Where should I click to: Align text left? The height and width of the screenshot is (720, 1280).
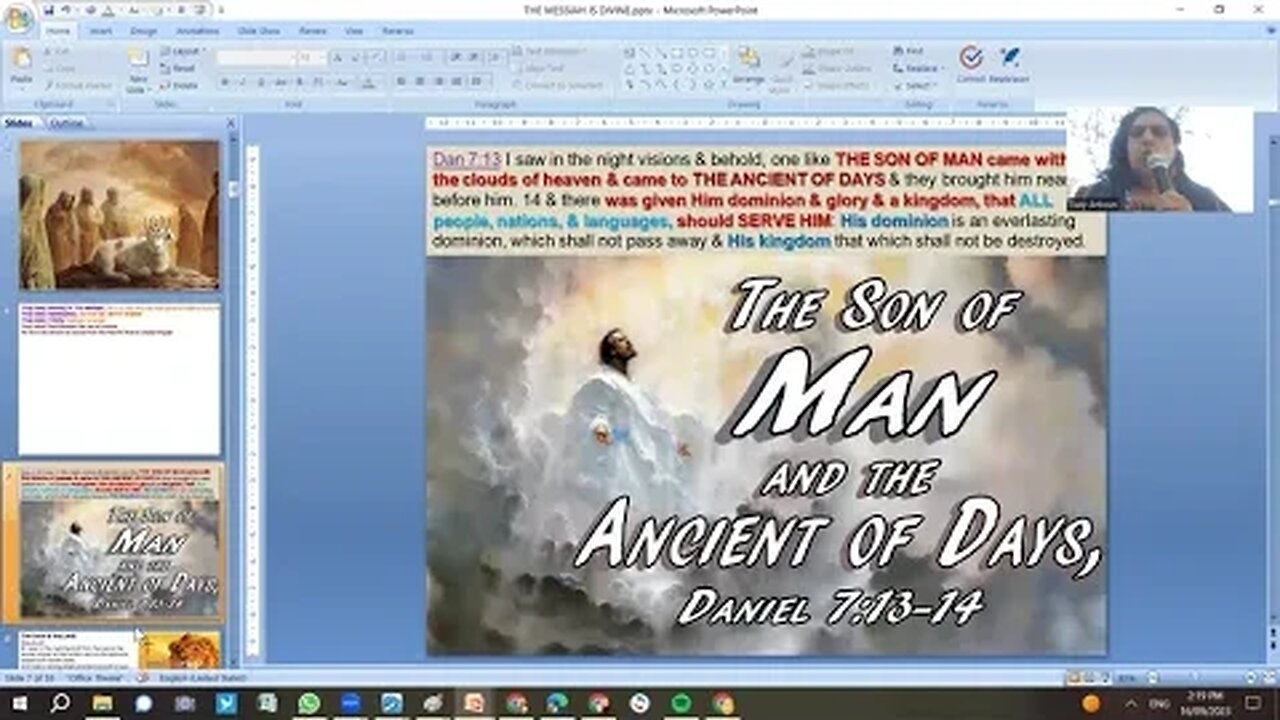[400, 81]
